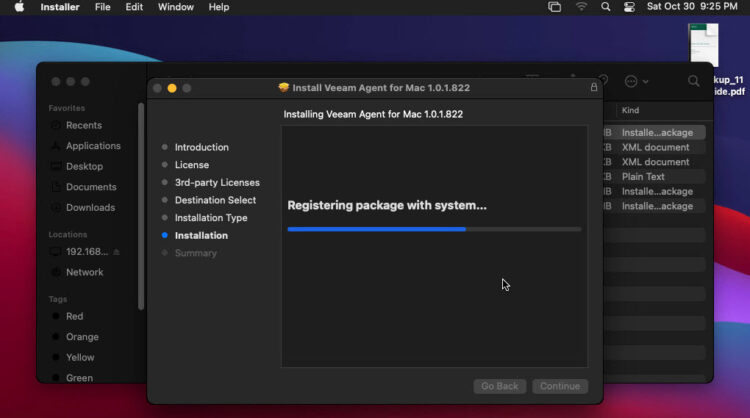Select the Orange tag in Finder sidebar
This screenshot has height=418, width=750.
pyautogui.click(x=82, y=337)
